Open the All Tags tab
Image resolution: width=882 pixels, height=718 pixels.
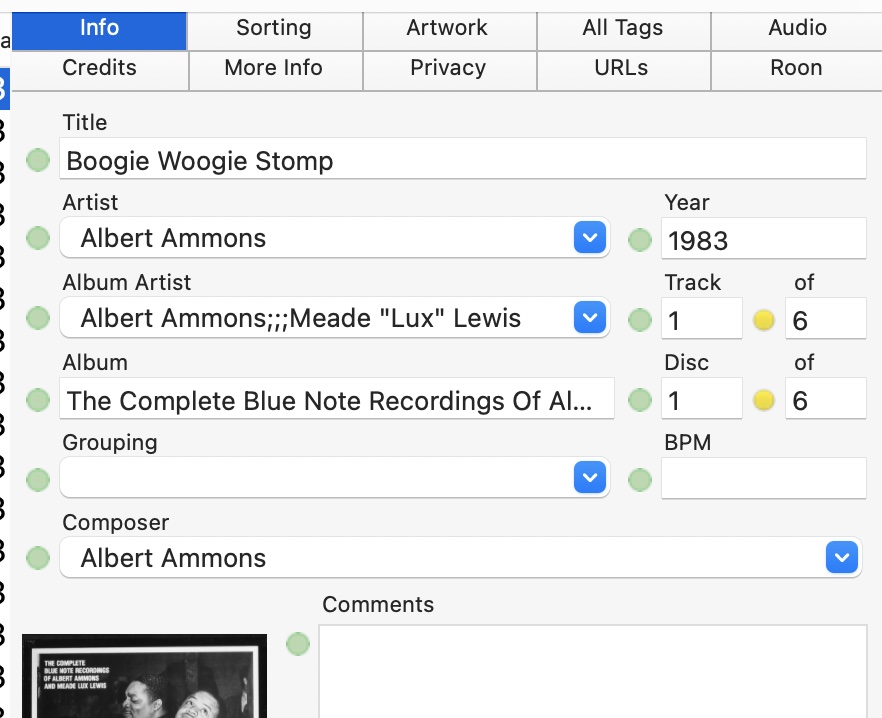click(x=622, y=29)
